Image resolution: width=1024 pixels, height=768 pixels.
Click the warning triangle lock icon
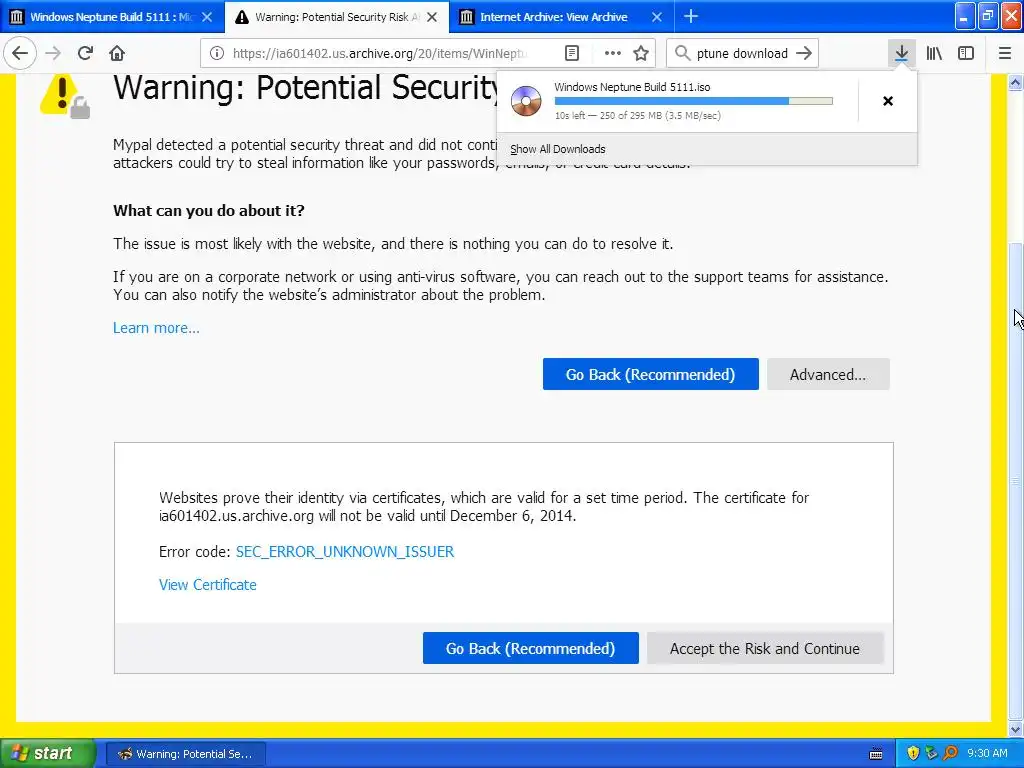point(65,97)
